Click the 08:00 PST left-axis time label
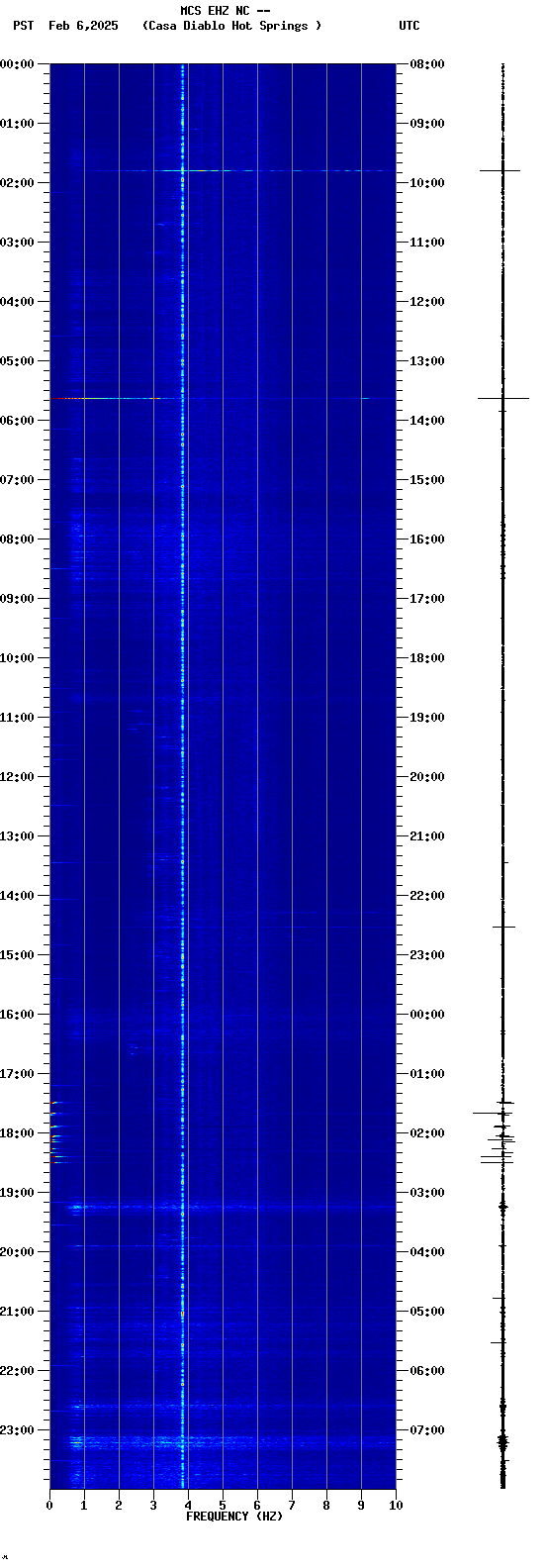Image resolution: width=546 pixels, height=1568 pixels. tap(18, 539)
